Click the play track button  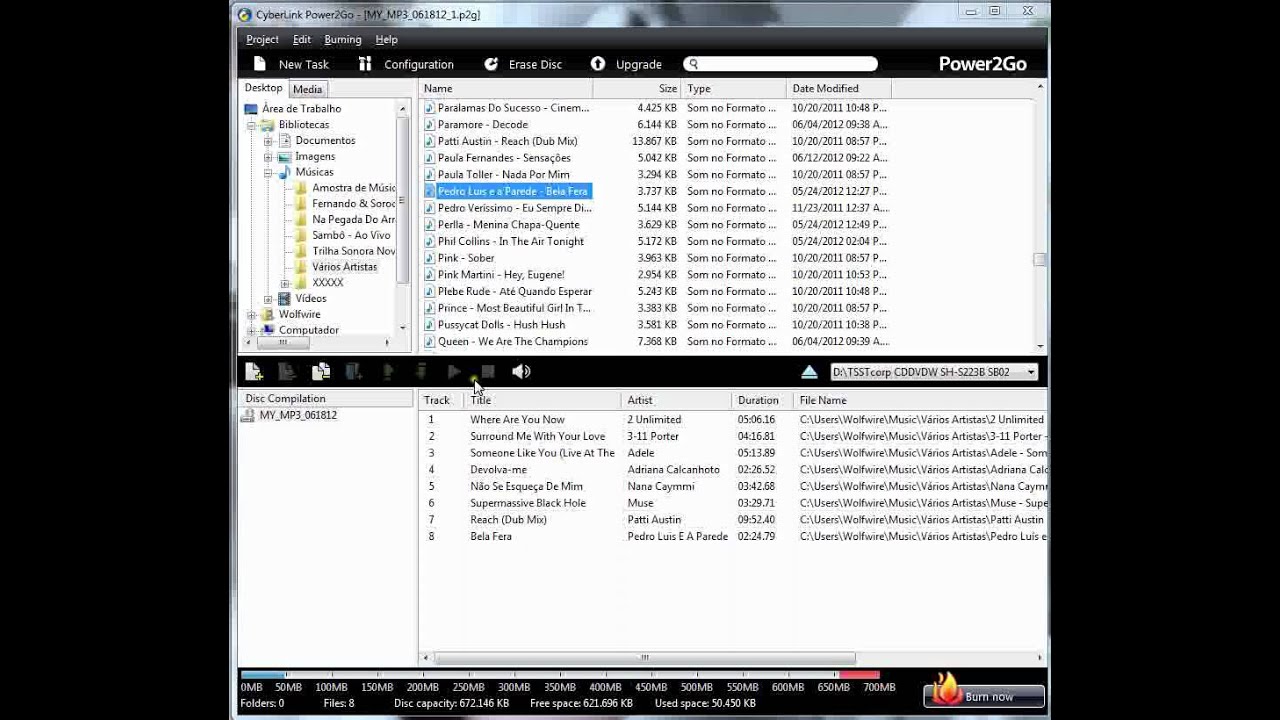[x=454, y=372]
